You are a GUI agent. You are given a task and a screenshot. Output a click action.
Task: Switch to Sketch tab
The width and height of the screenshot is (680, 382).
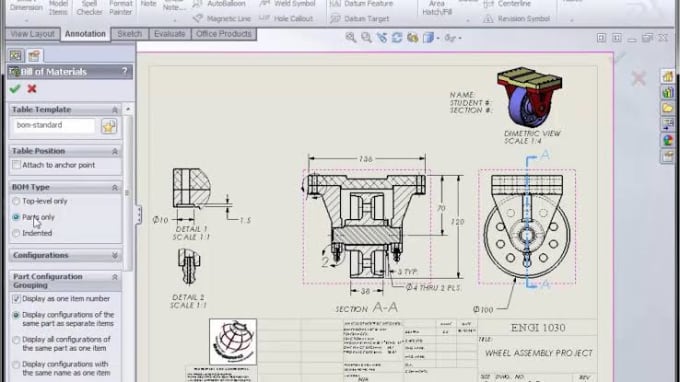(x=129, y=34)
